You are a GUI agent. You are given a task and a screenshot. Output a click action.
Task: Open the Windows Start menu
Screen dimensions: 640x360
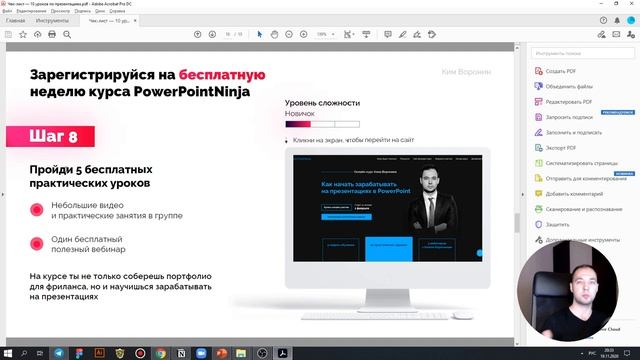point(8,353)
